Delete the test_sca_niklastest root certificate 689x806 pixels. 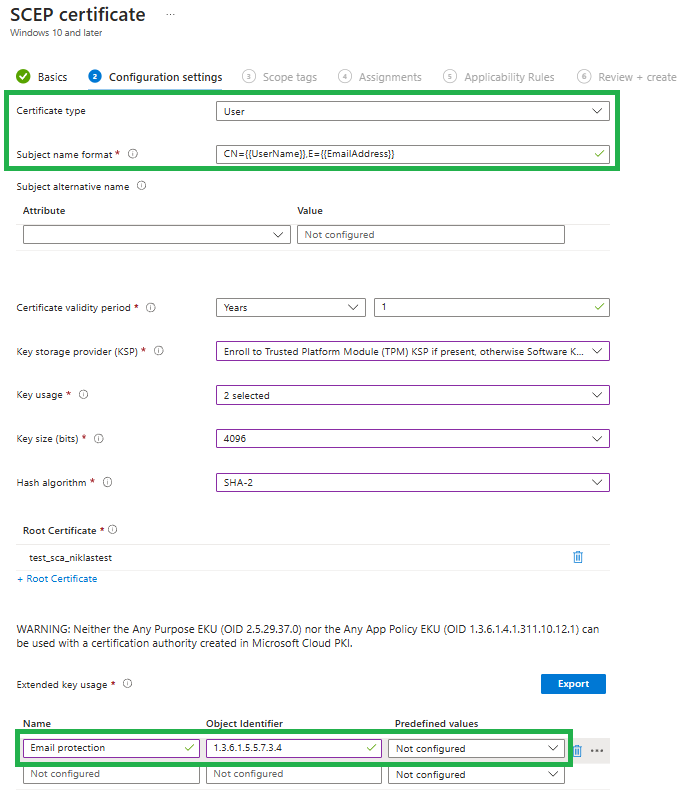point(577,557)
